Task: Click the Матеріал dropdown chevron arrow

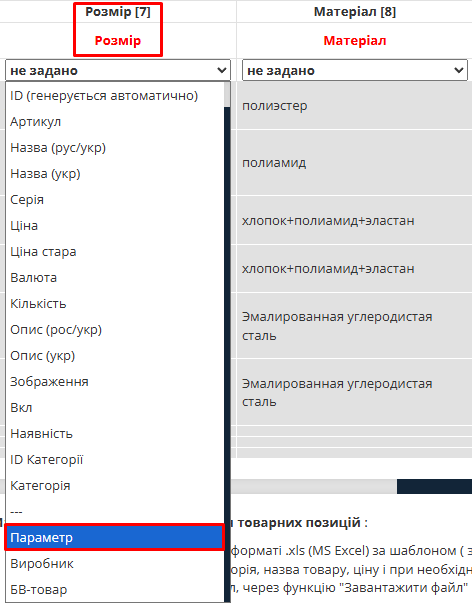Action: (x=458, y=70)
